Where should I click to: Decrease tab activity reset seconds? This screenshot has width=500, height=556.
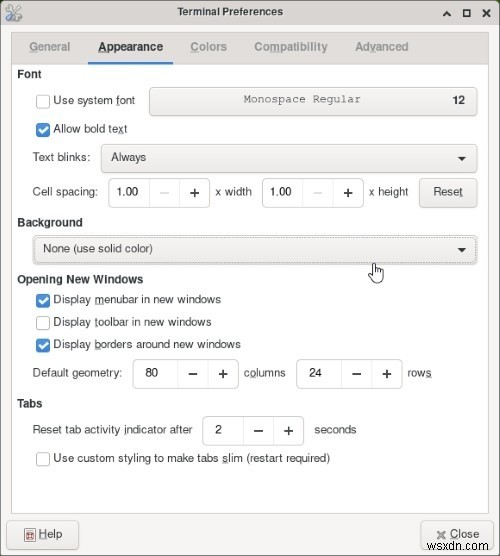point(259,430)
